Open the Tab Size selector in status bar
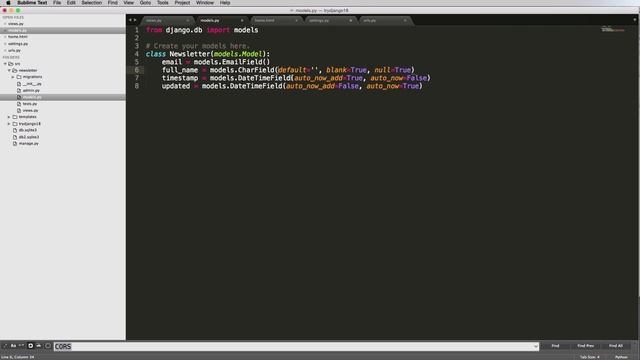 coord(590,357)
